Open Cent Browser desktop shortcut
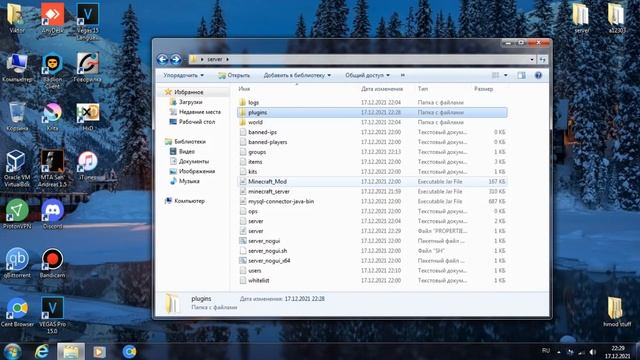 [x=17, y=312]
